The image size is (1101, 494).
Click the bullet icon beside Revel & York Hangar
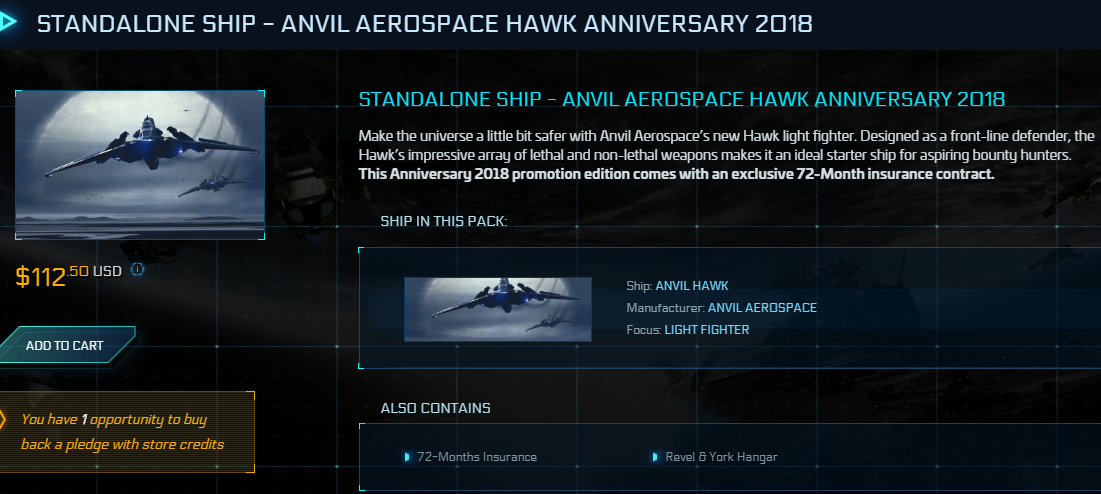click(655, 457)
